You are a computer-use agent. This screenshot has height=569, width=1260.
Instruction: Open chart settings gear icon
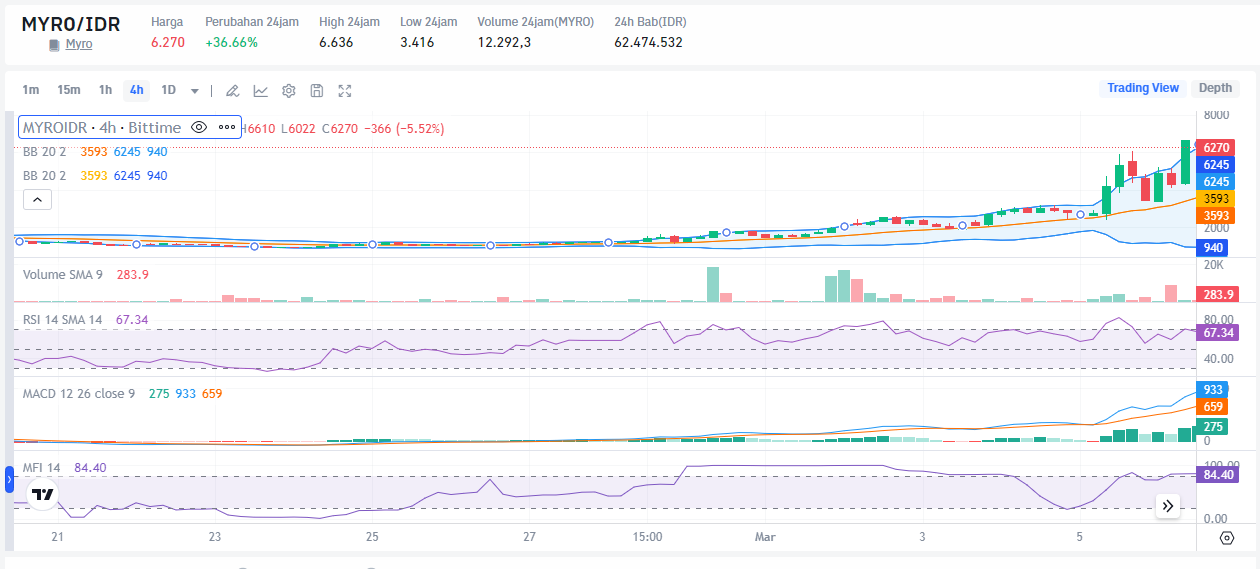289,91
